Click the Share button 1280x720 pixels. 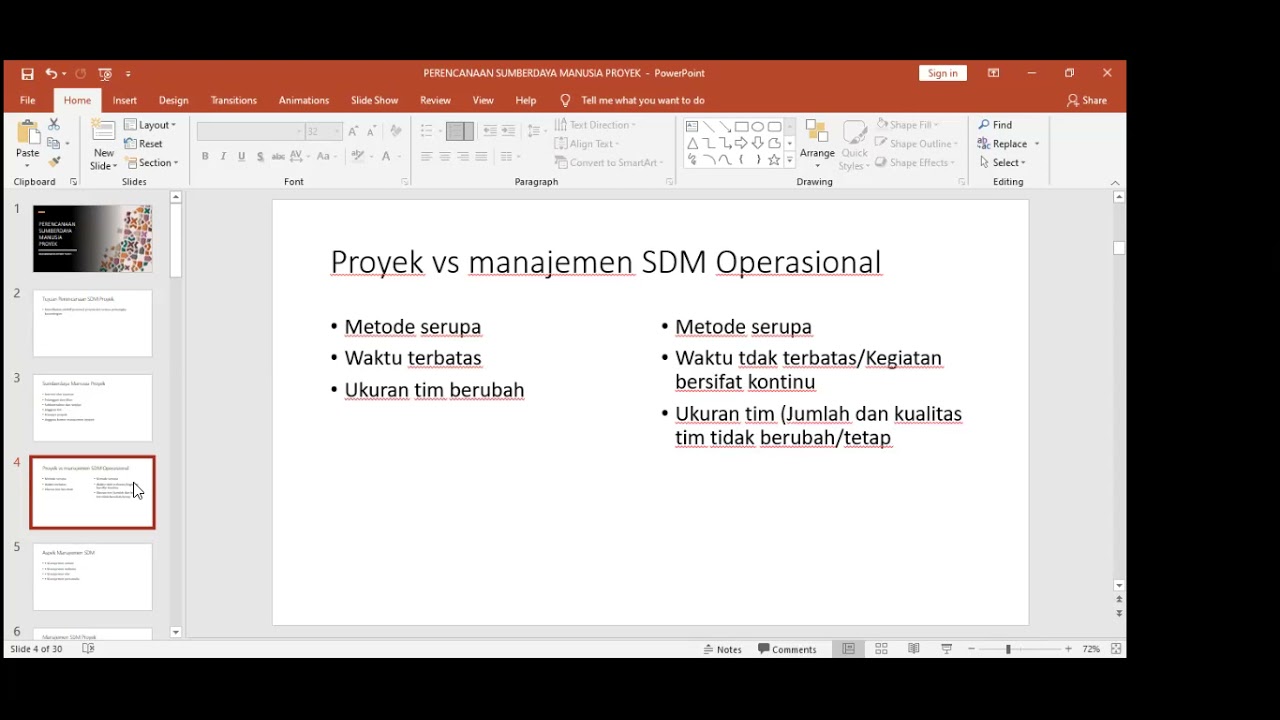pyautogui.click(x=1087, y=100)
